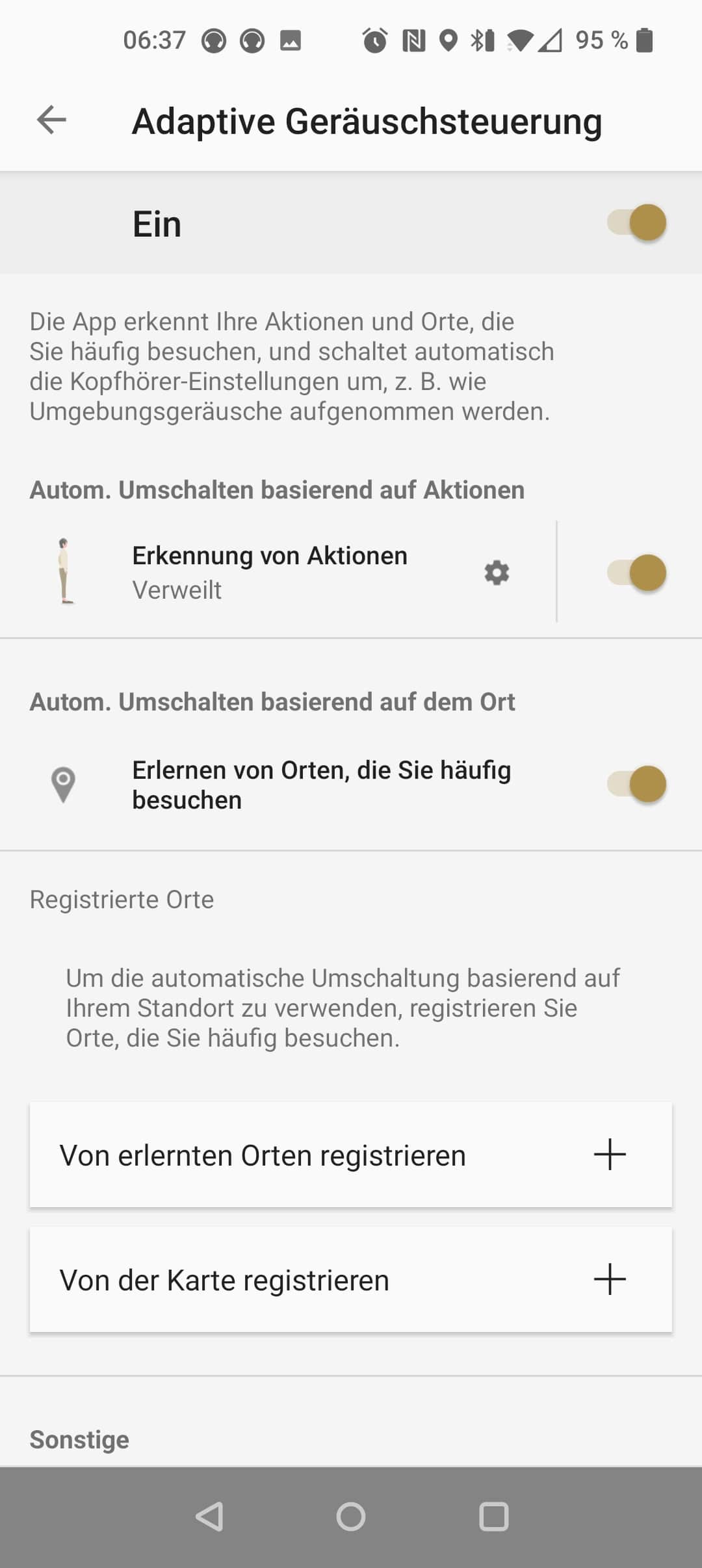The image size is (702, 1568).
Task: Tap alarm icon in status bar
Action: coord(374,40)
